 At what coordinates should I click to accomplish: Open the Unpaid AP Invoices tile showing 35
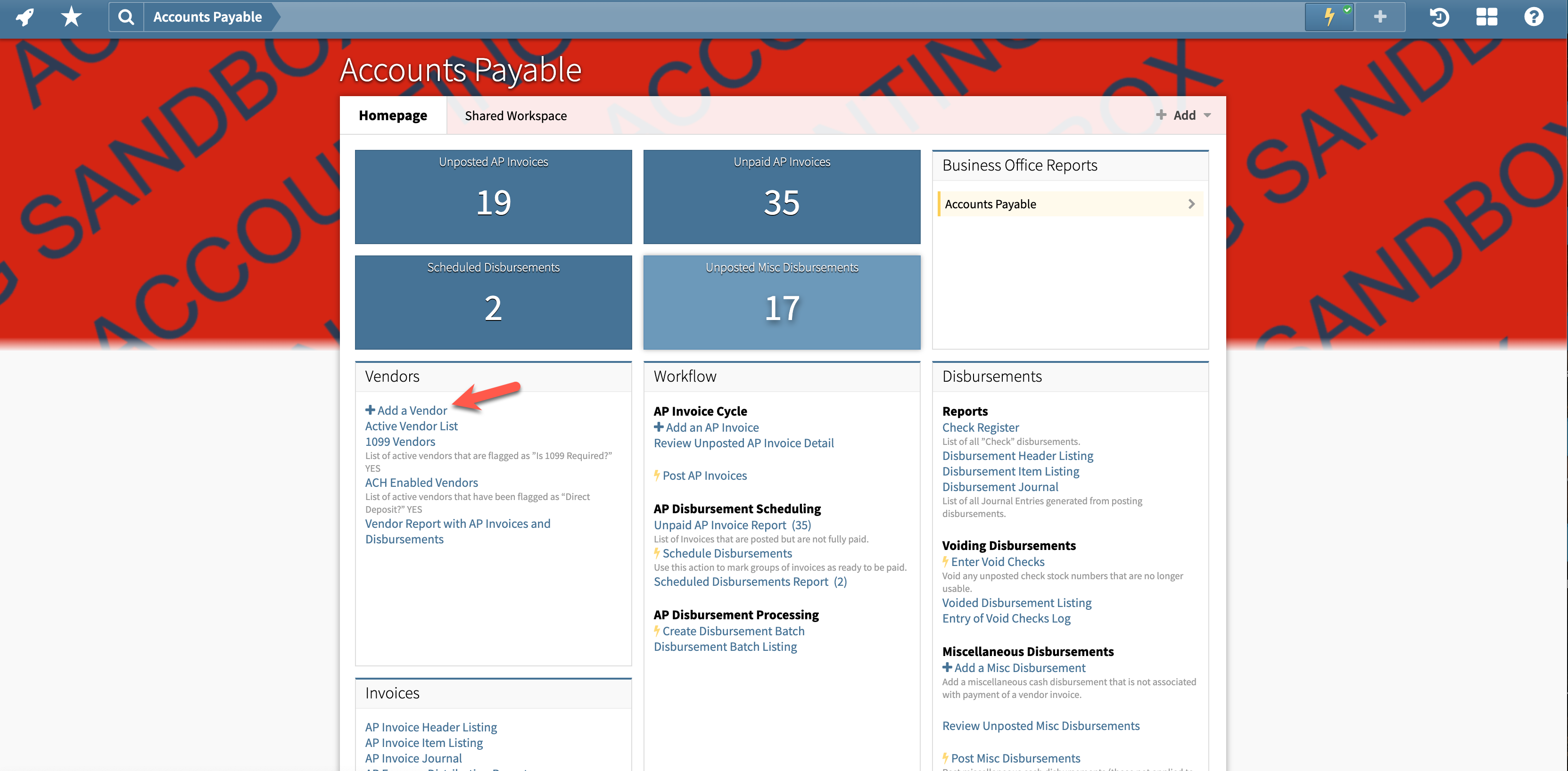pos(781,197)
